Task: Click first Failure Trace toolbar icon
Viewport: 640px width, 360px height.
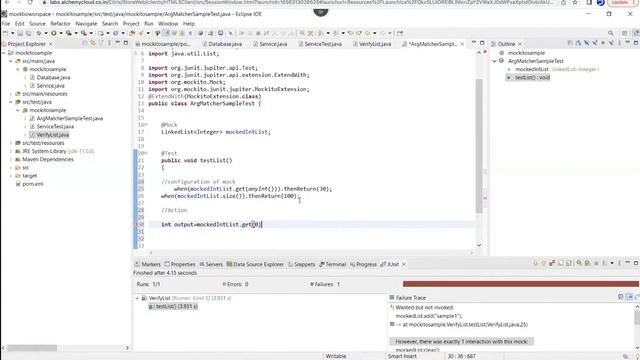Action: tap(621, 297)
